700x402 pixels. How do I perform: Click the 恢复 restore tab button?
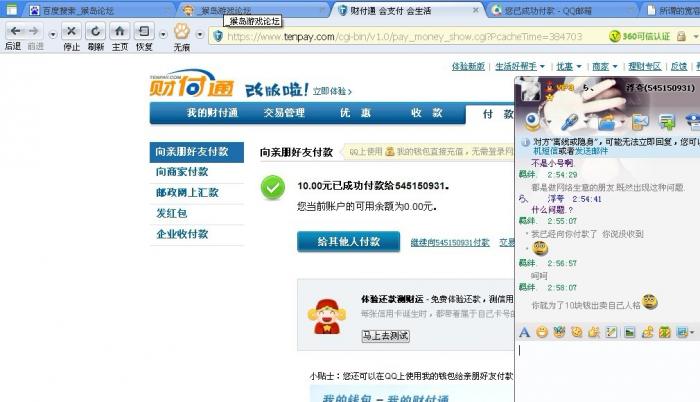point(144,31)
